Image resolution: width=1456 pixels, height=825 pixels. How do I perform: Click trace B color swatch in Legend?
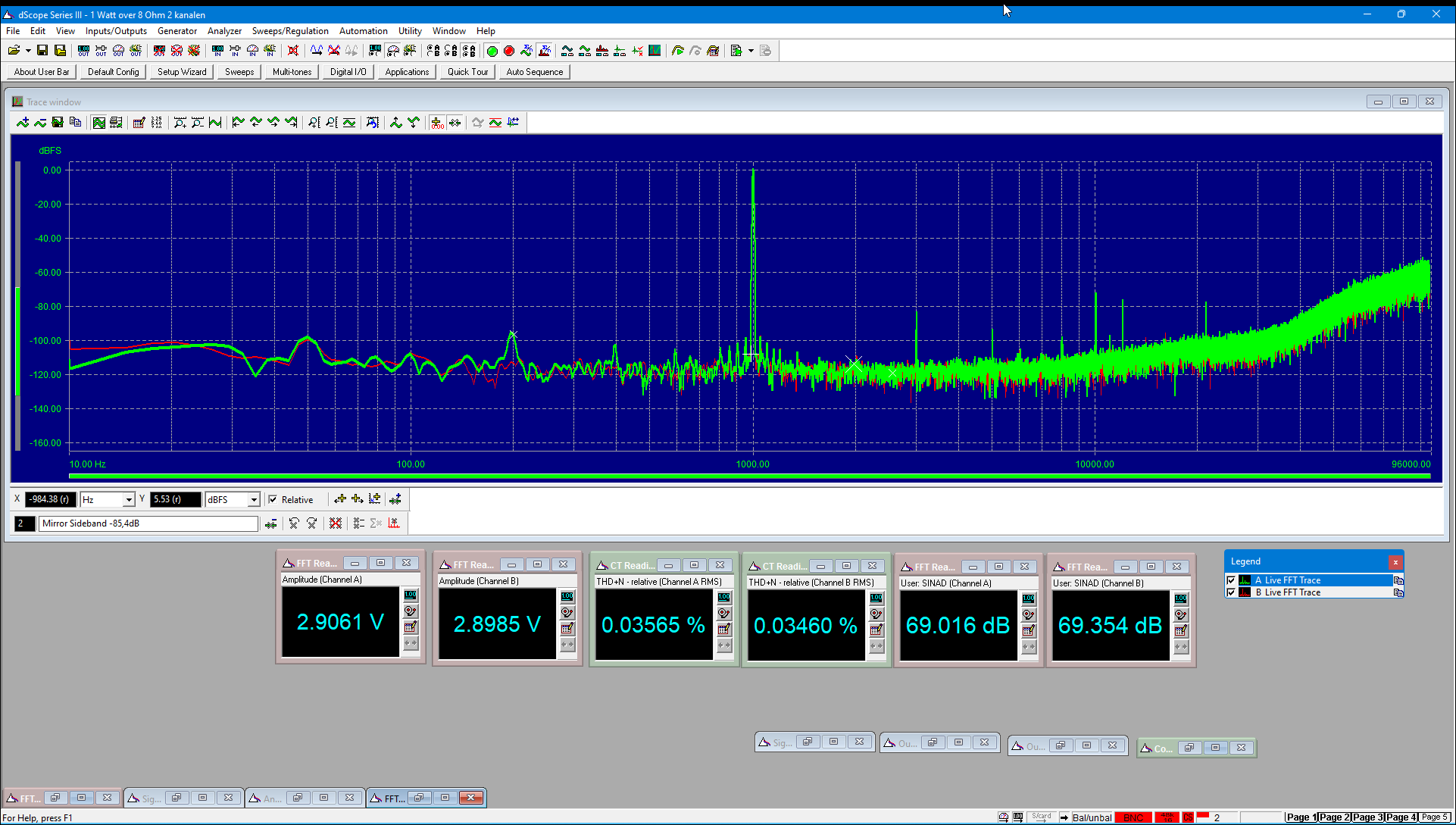tap(1245, 592)
